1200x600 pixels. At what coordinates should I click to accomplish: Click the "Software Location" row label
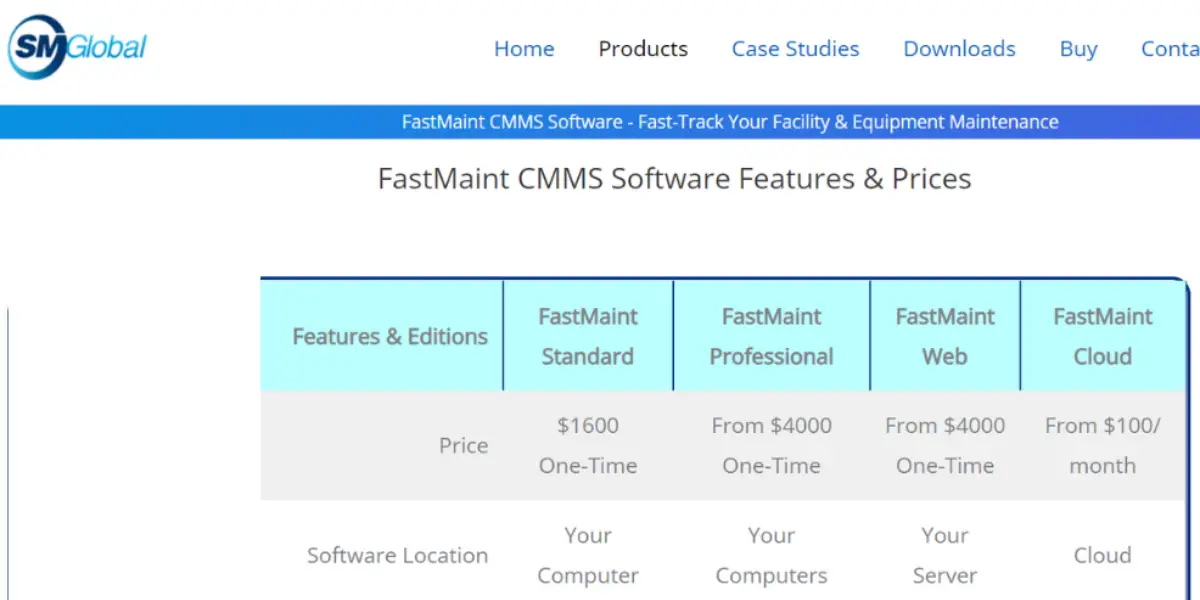tap(398, 556)
